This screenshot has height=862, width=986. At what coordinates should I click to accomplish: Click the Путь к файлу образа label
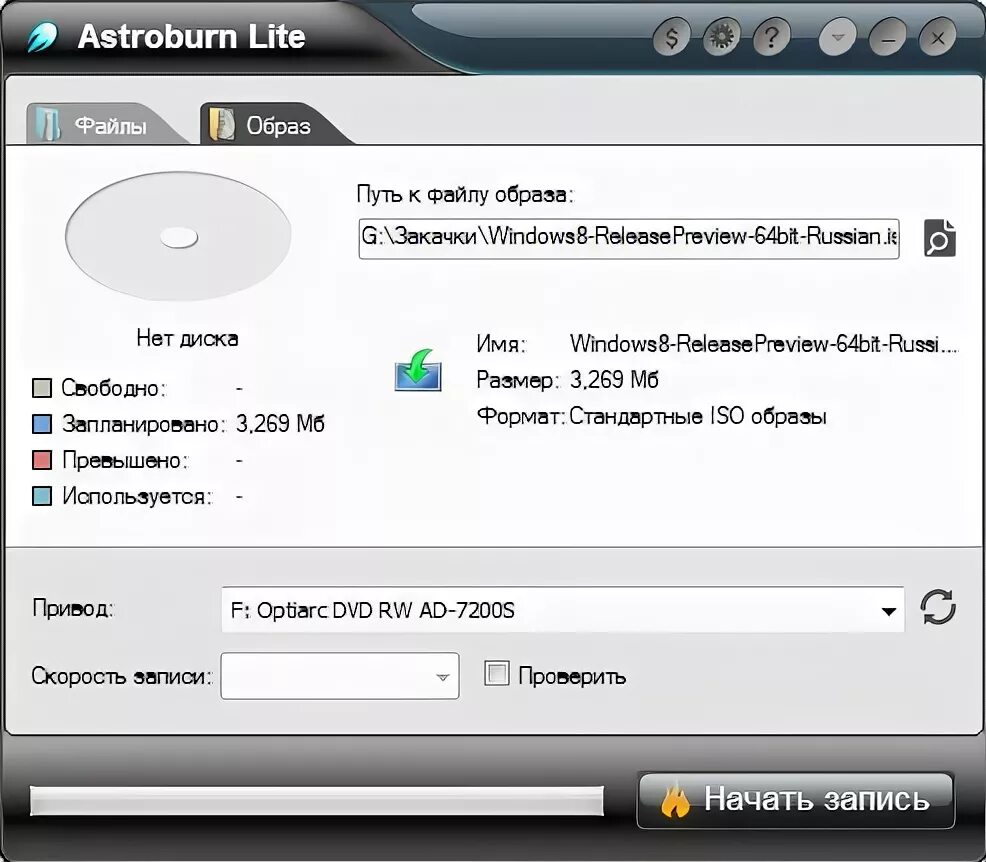(465, 194)
